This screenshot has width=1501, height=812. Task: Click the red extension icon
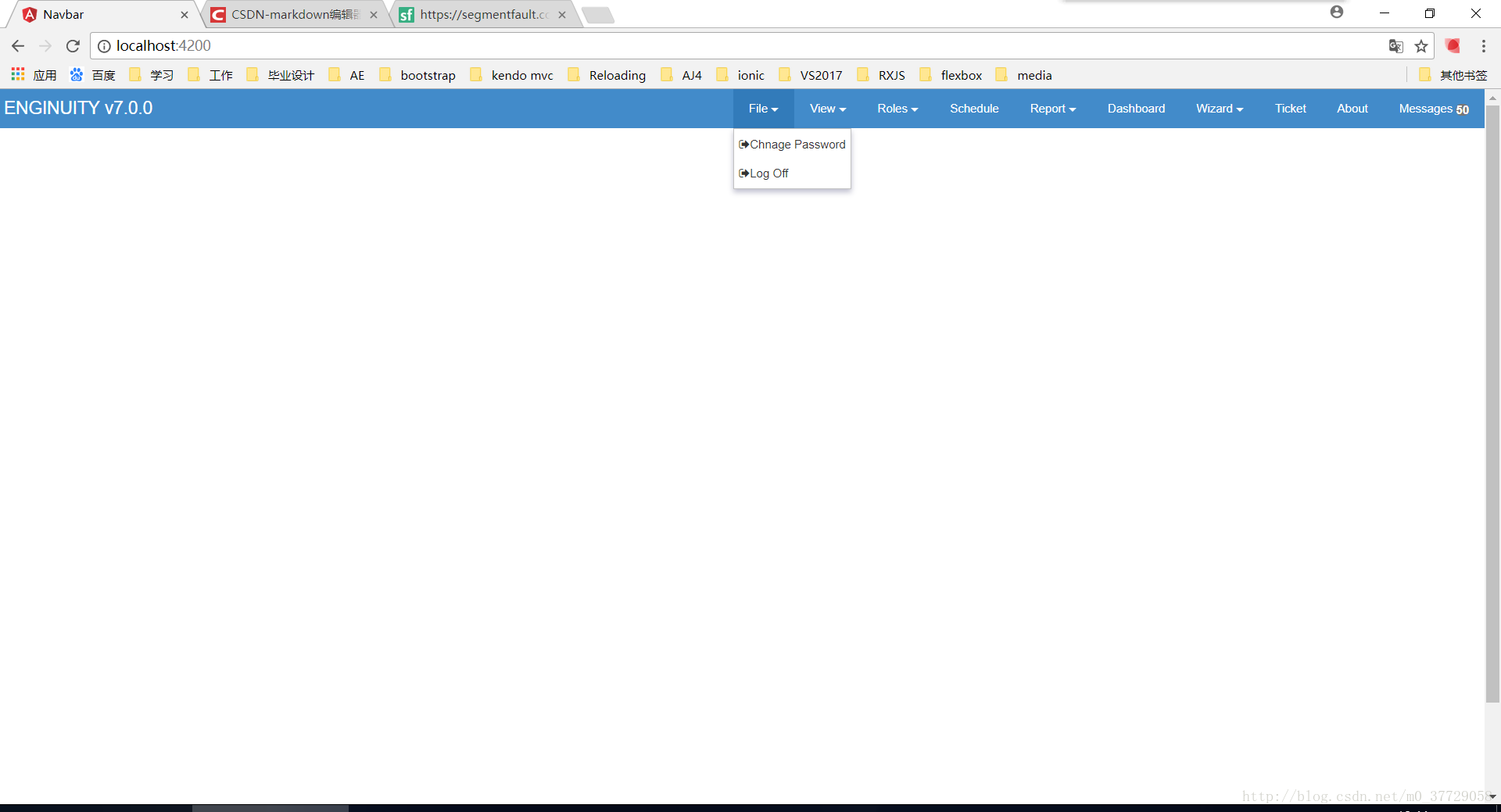click(x=1453, y=46)
